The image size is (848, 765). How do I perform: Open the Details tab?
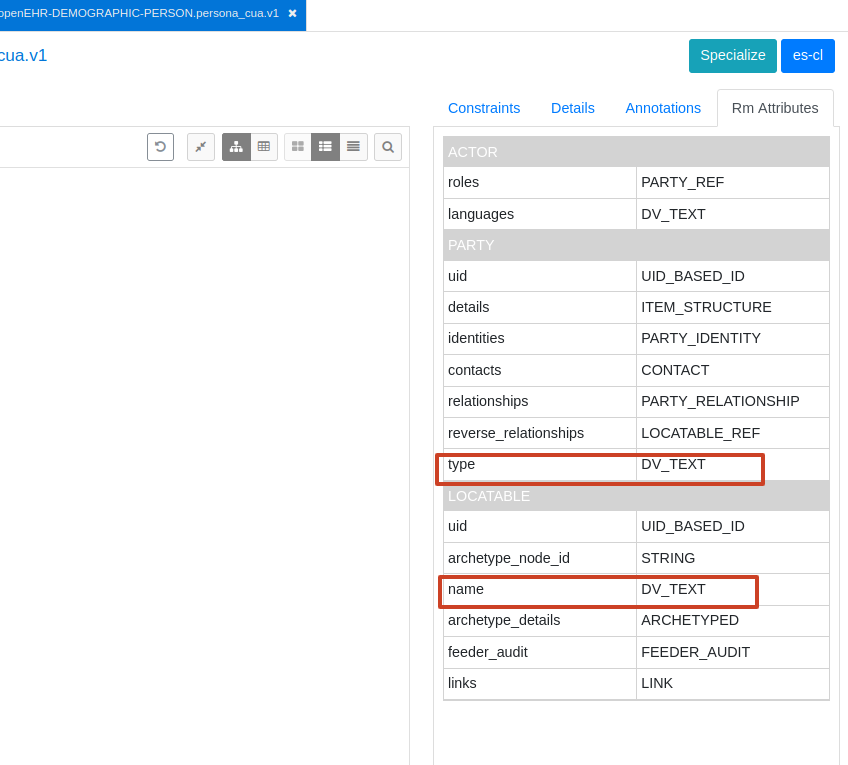tap(573, 108)
